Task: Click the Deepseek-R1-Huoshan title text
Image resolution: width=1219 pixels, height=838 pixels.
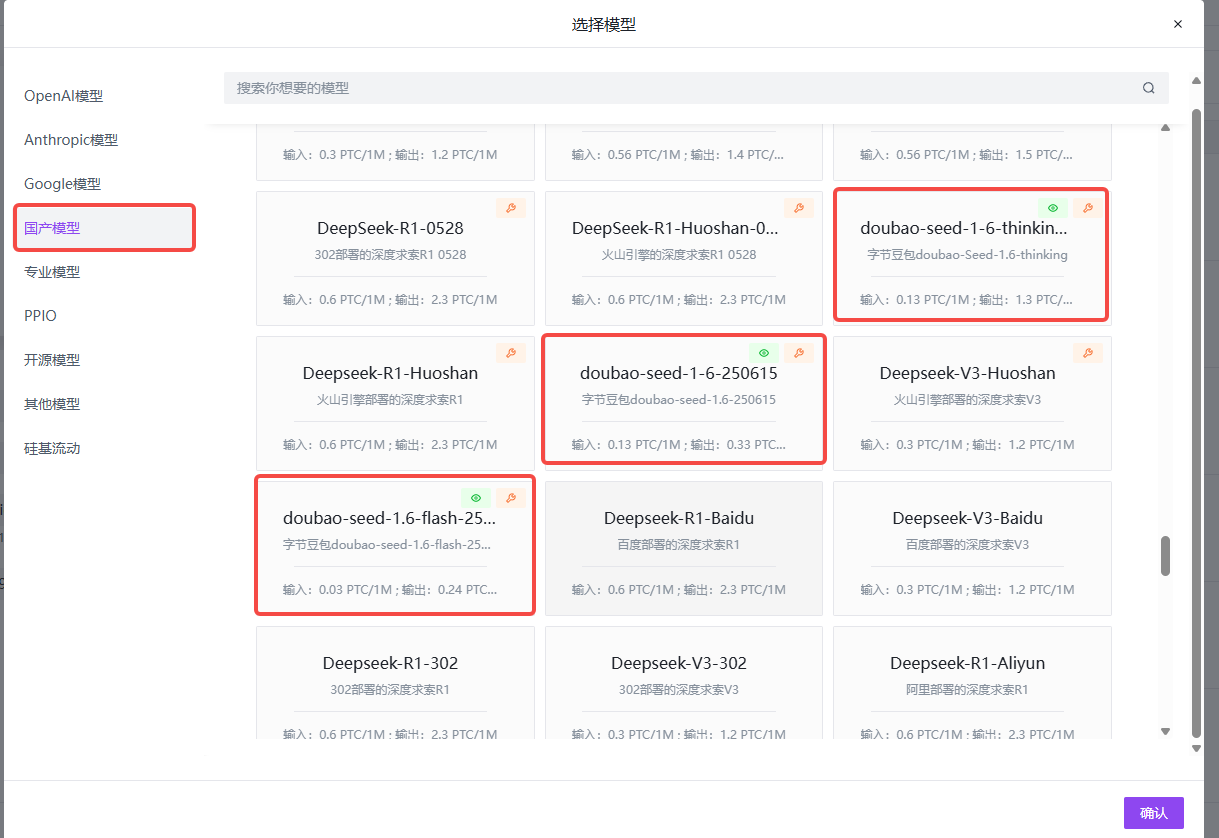Action: point(390,373)
